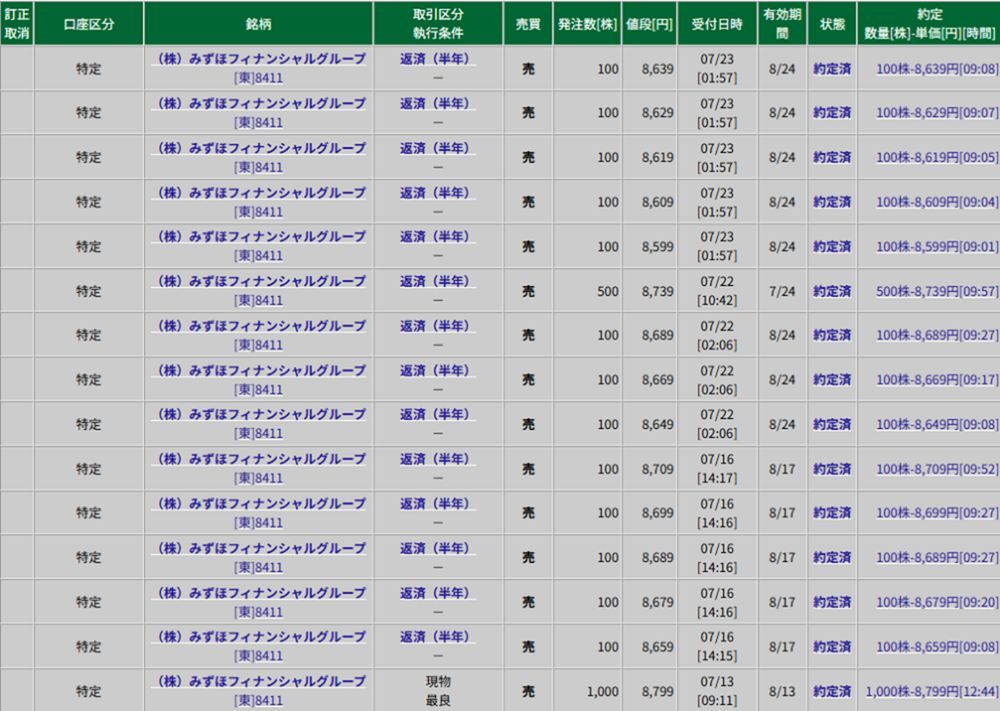Click 返済（半年）link in the 8,699 row
Screen dimensions: 1000x711
pos(438,504)
